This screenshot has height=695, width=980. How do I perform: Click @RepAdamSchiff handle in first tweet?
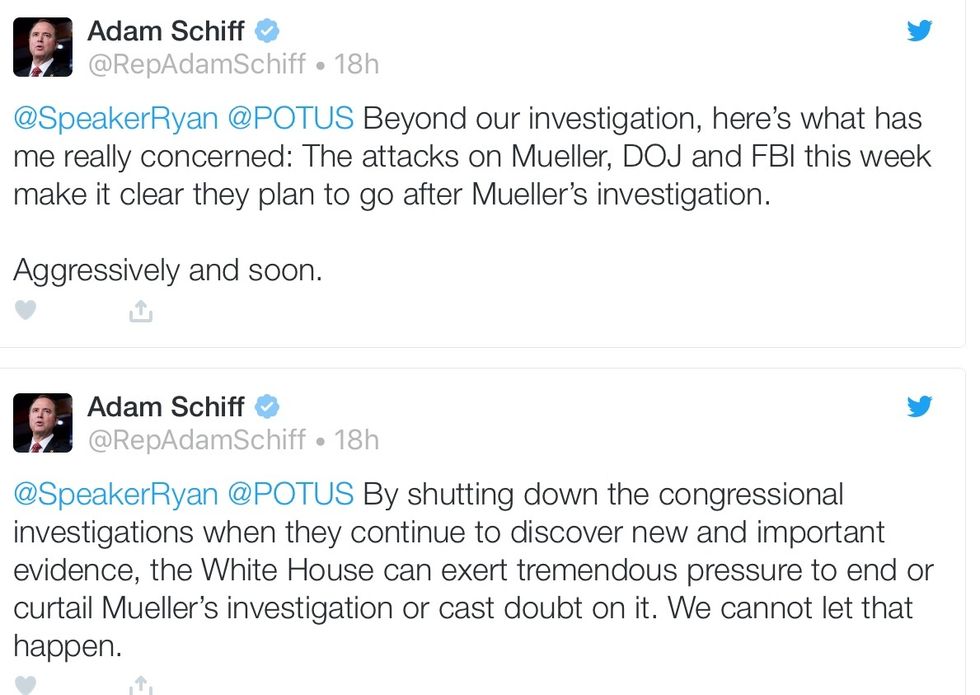click(197, 64)
